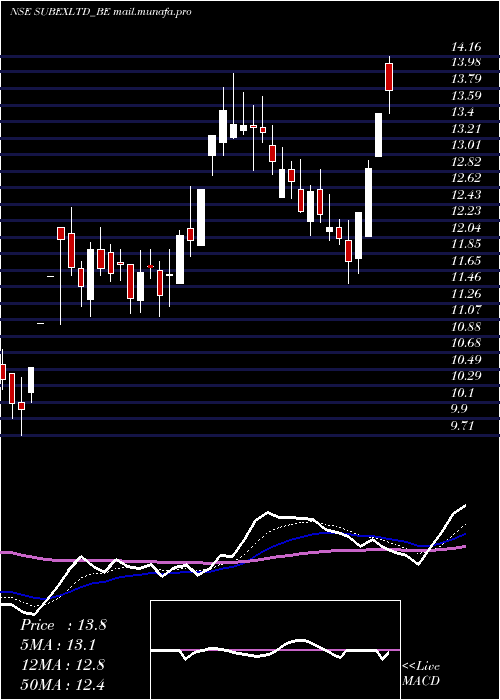Click the 12.43 price axis label
This screenshot has width=500, height=700.
[x=467, y=195]
